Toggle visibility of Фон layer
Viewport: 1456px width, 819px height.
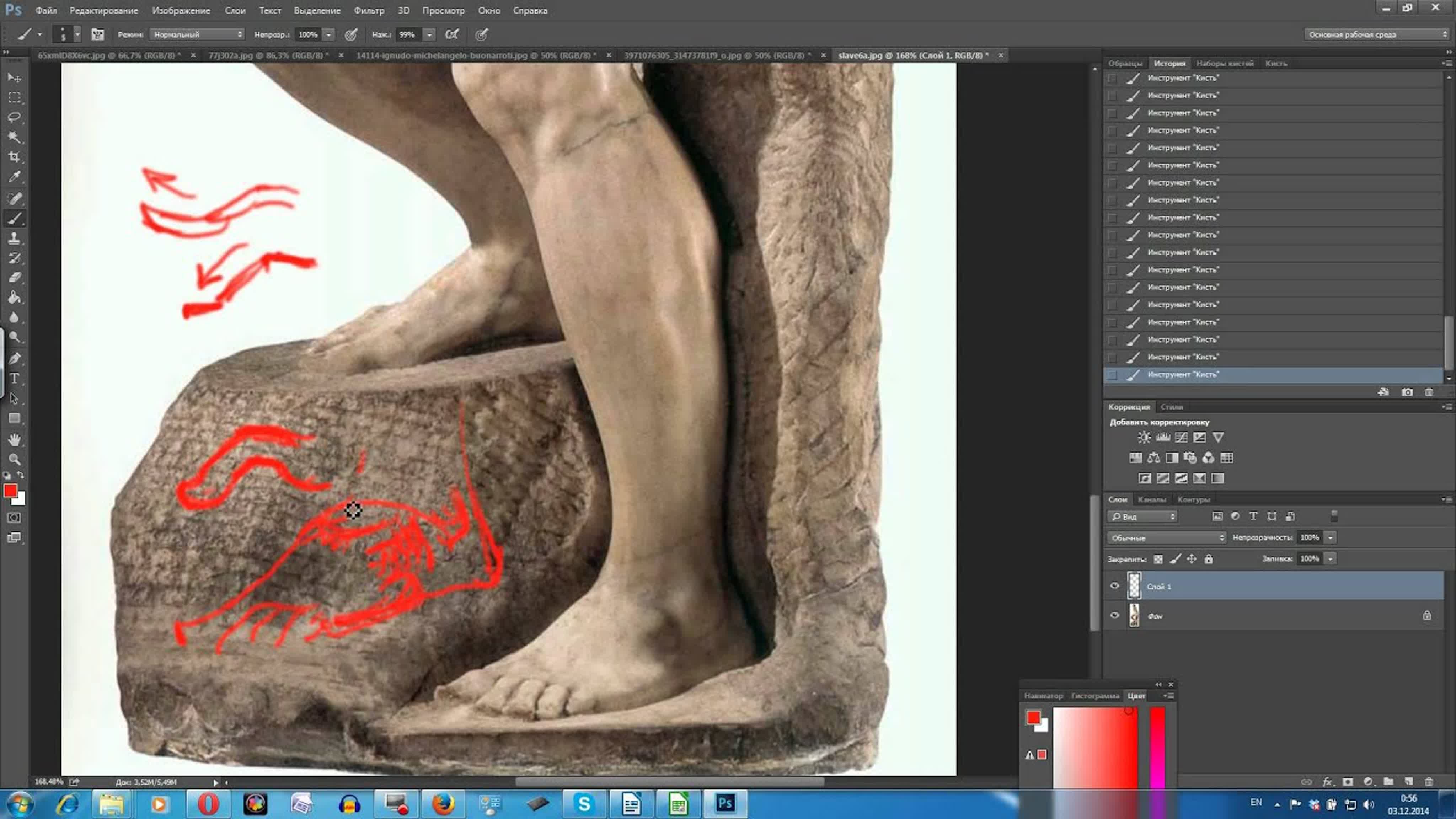tap(1114, 616)
